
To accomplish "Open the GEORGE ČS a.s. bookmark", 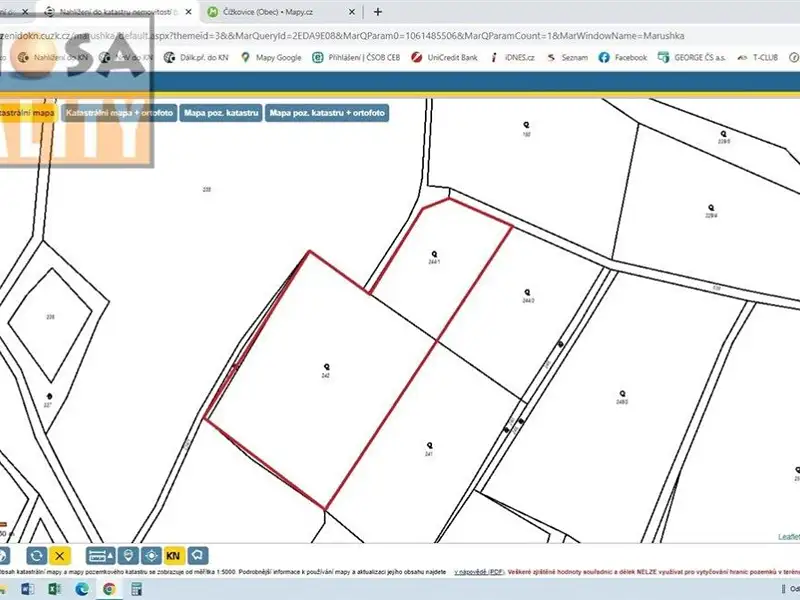I will (x=691, y=58).
